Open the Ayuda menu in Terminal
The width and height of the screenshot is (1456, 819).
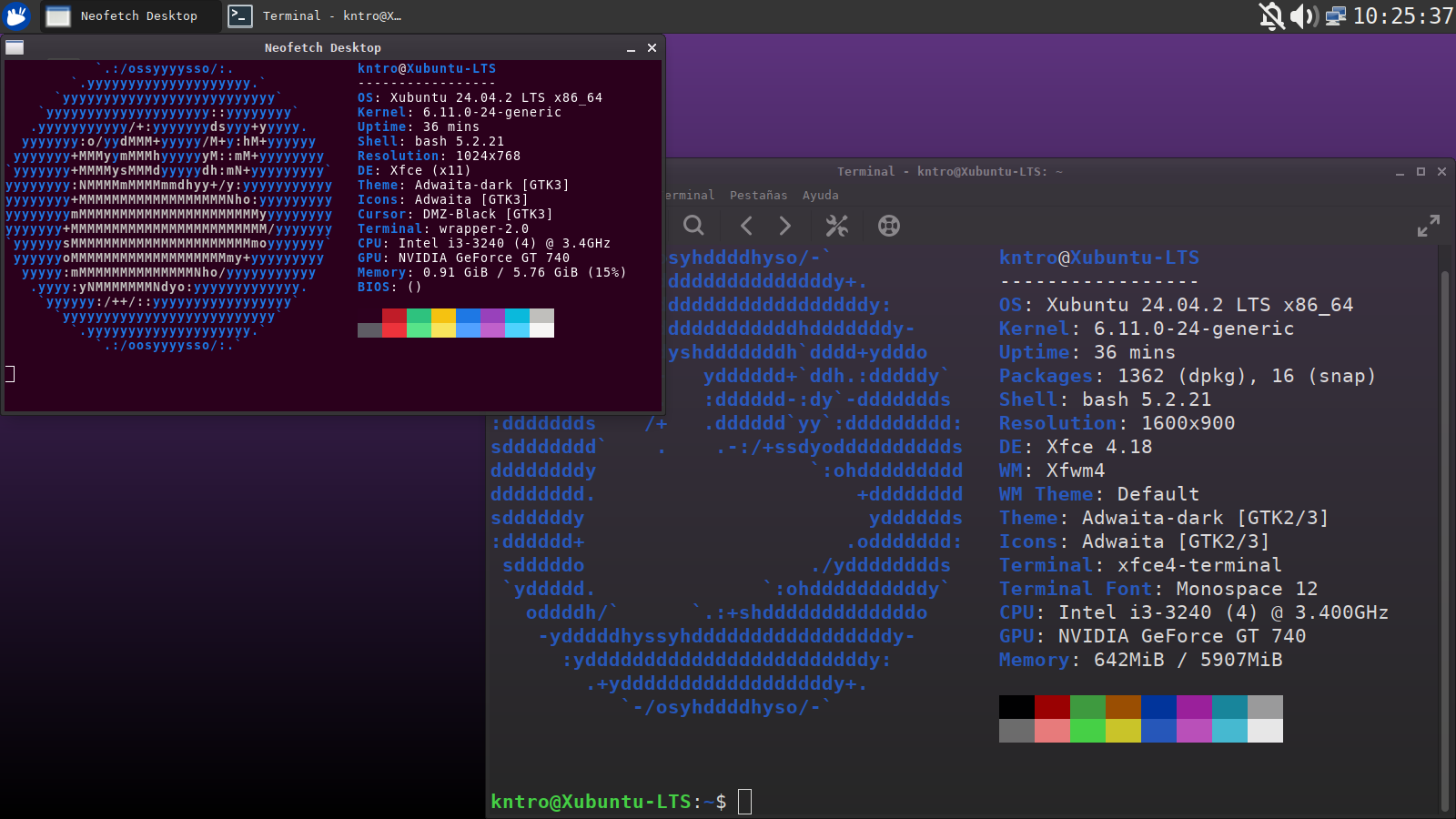820,195
